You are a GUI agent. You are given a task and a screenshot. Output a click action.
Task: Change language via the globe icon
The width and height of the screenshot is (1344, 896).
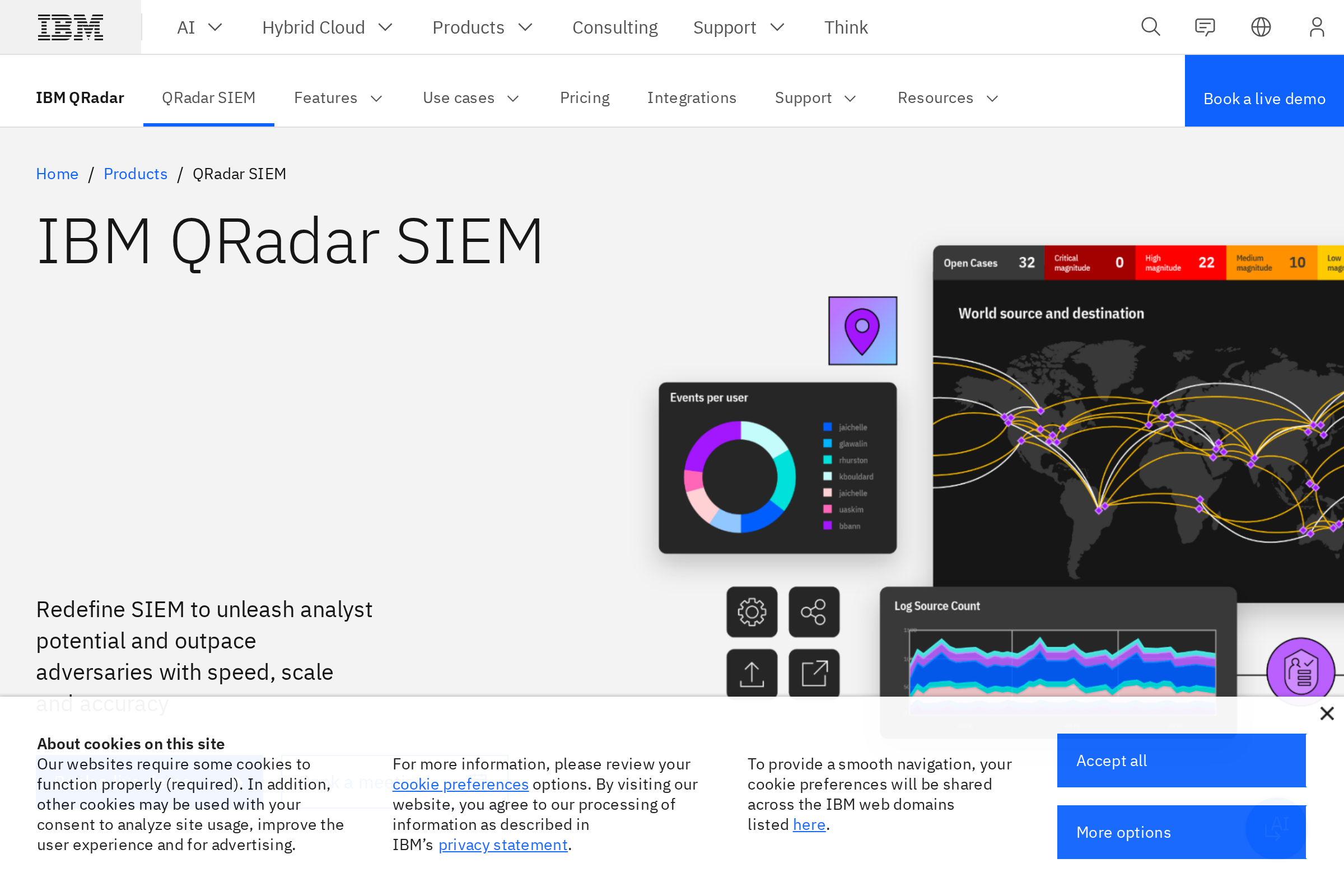(x=1261, y=26)
